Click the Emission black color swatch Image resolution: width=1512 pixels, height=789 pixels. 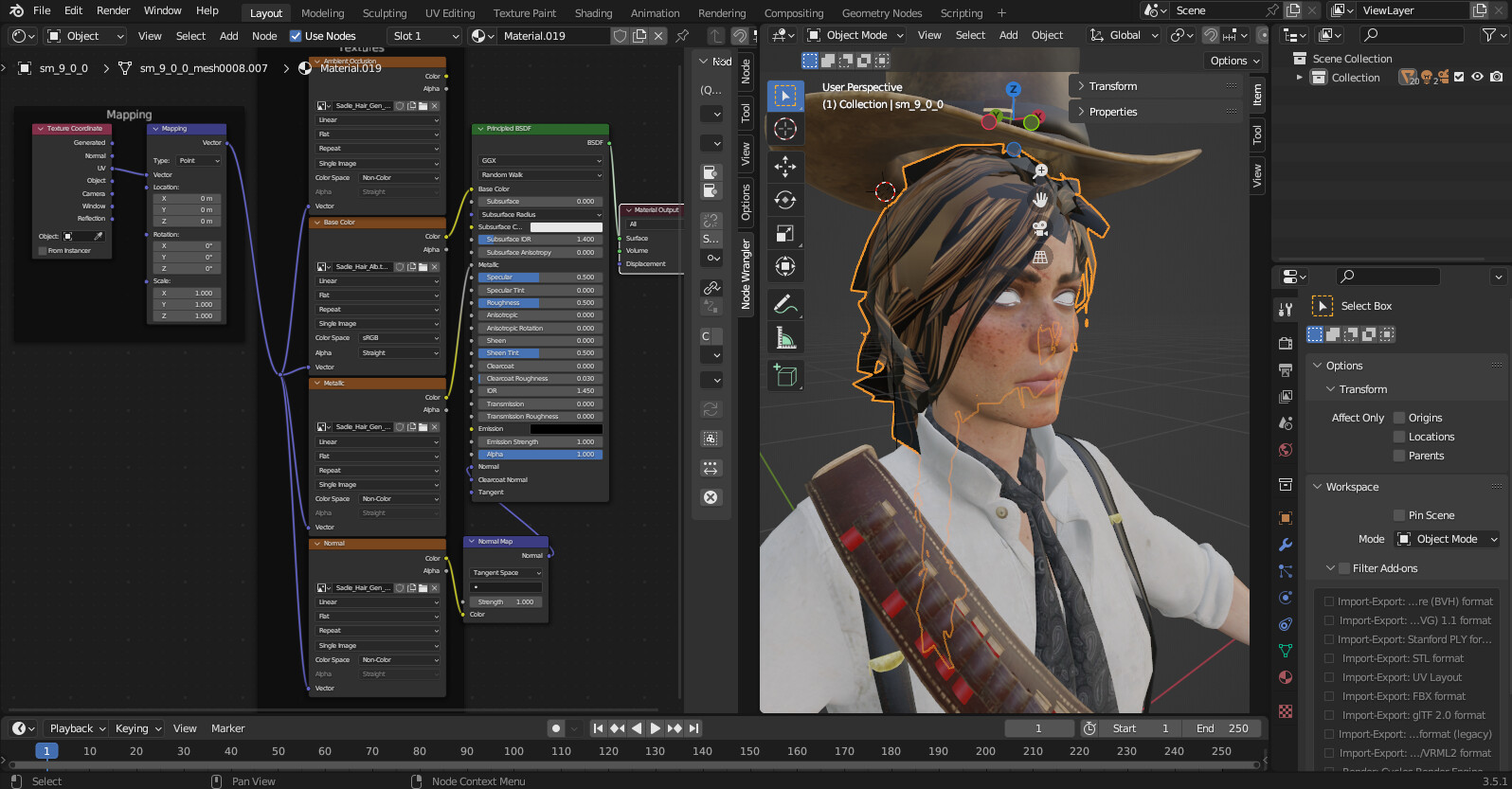pos(566,429)
